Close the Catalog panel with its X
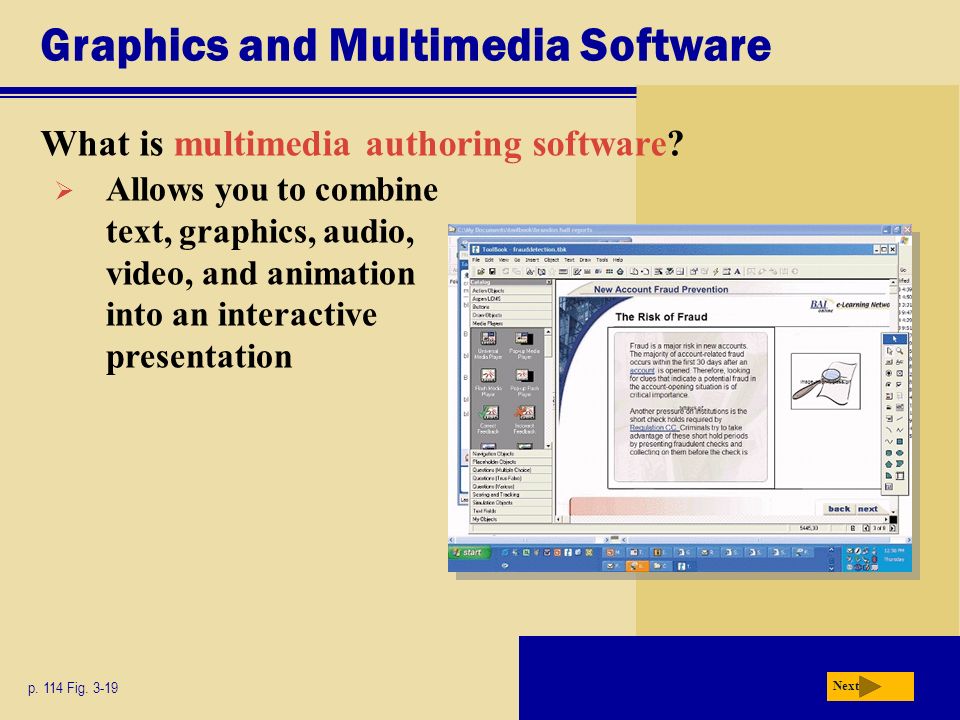960x720 pixels. pyautogui.click(x=549, y=282)
